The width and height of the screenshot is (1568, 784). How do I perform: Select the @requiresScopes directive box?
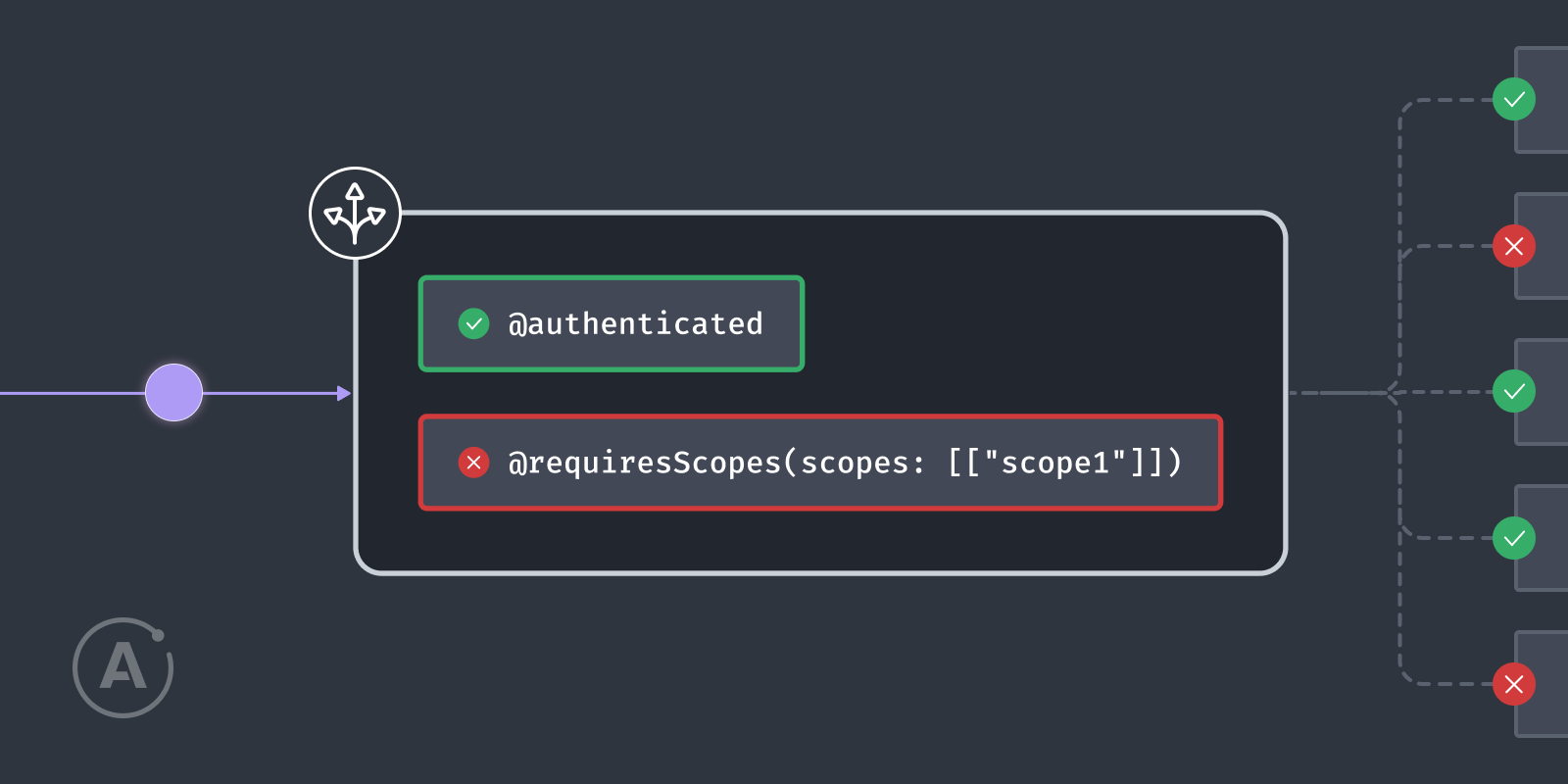click(x=820, y=463)
